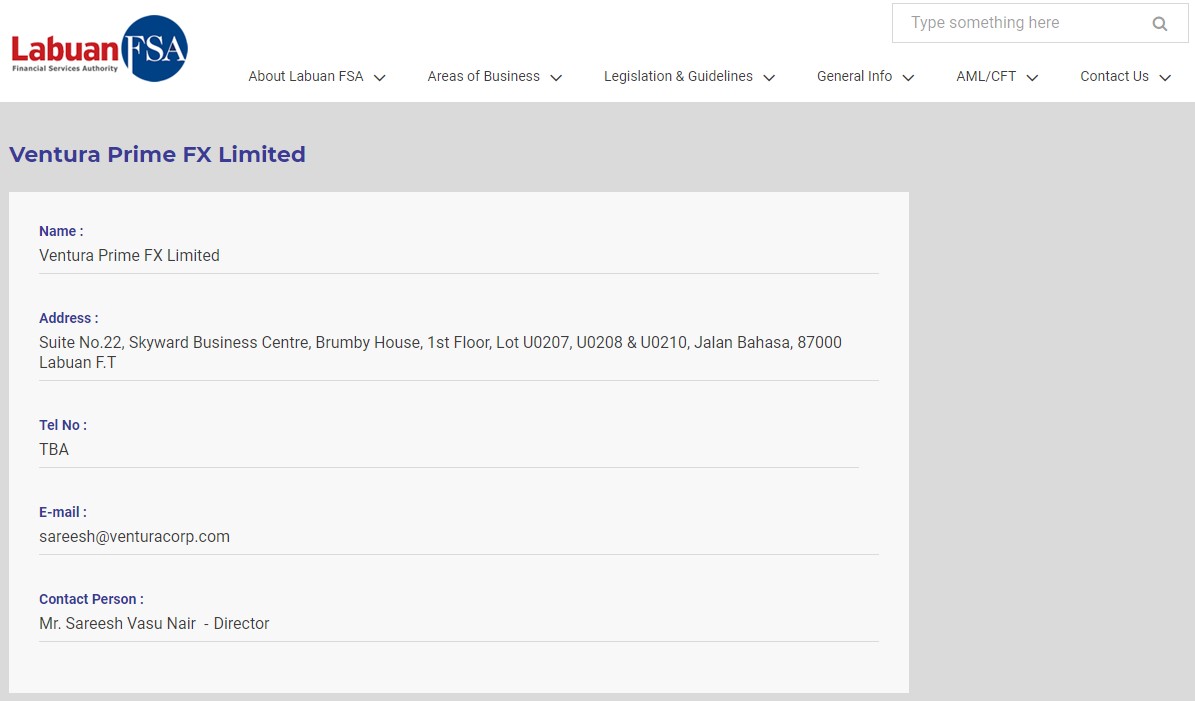Viewport: 1195px width, 701px height.
Task: Click the search magnifier icon
Action: pos(1159,24)
